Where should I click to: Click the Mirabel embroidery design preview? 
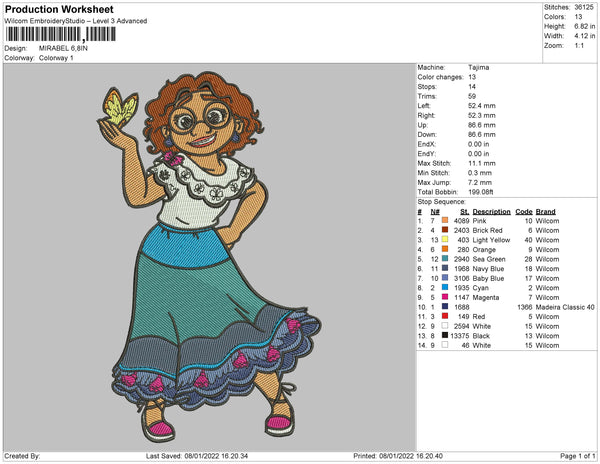209,258
